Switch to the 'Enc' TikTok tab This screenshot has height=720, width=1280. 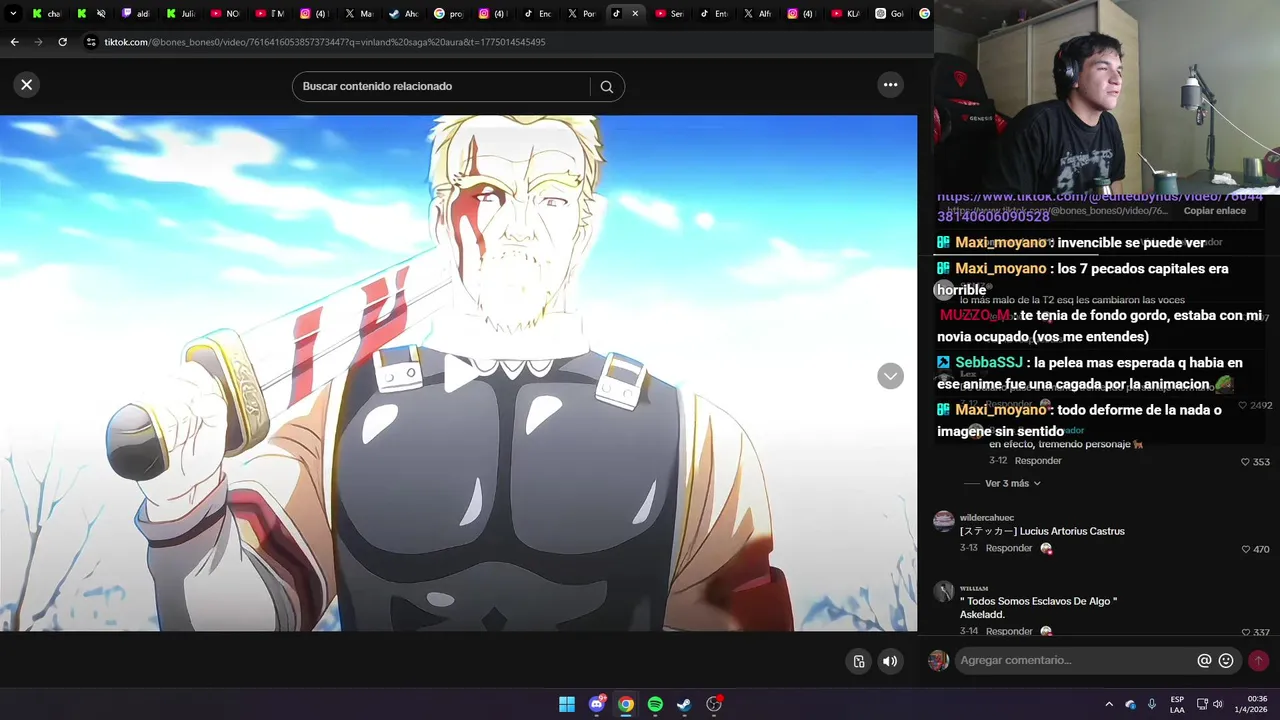click(538, 14)
